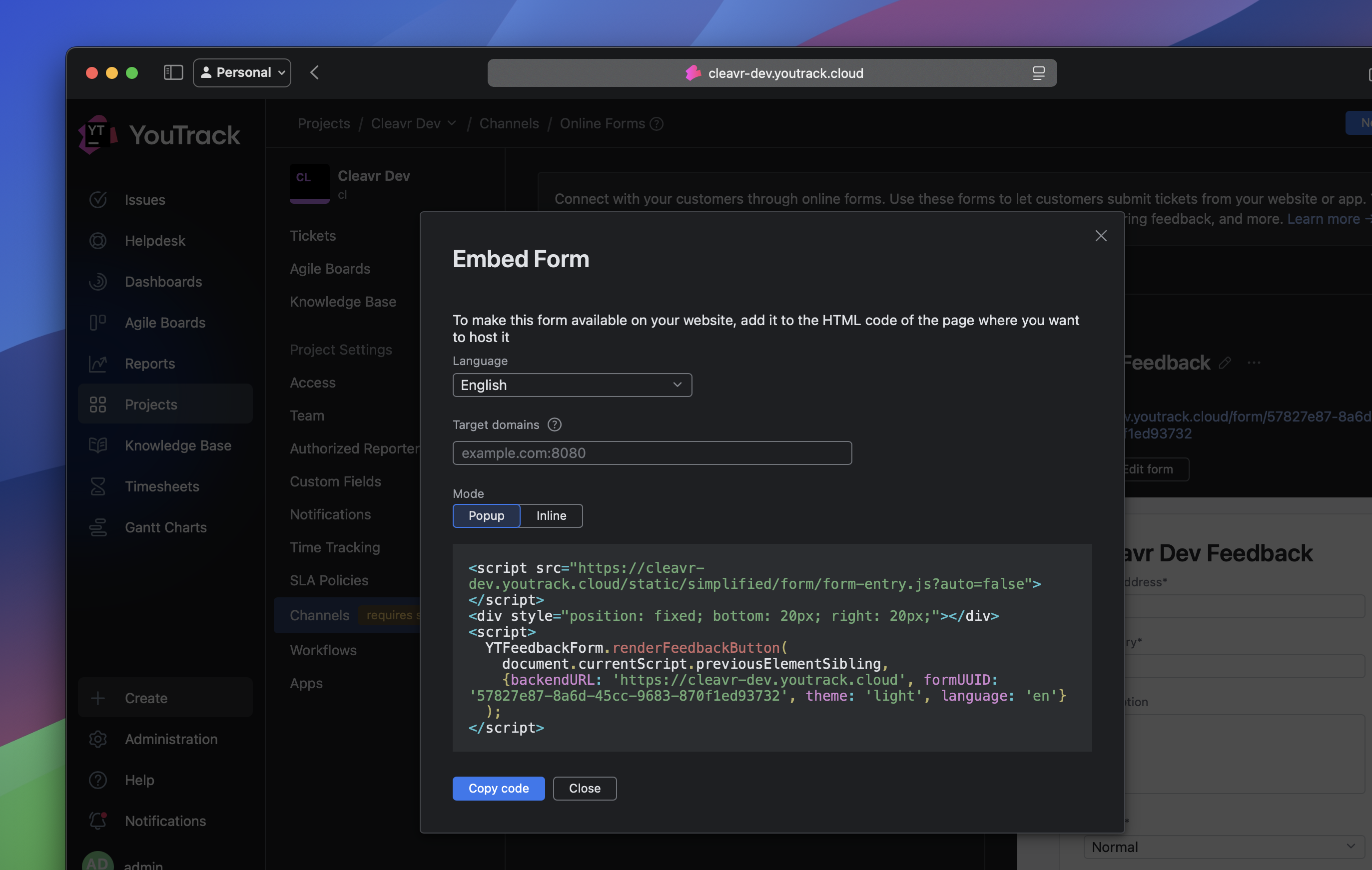Open the Target domains help tooltip

[554, 424]
